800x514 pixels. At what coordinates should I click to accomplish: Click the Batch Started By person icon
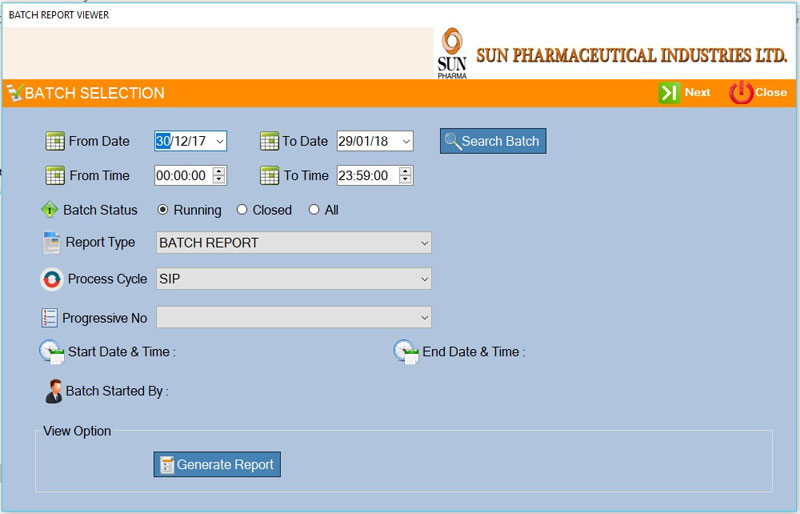click(54, 391)
